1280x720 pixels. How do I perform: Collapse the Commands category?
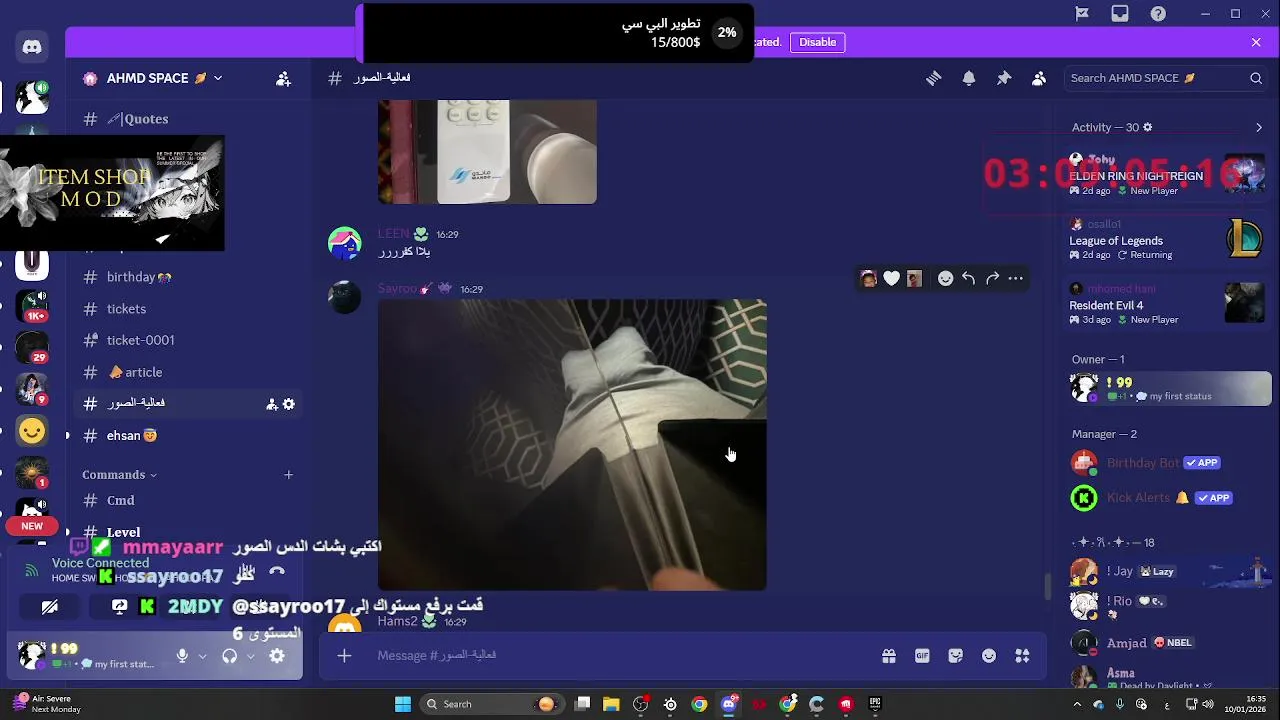(119, 475)
